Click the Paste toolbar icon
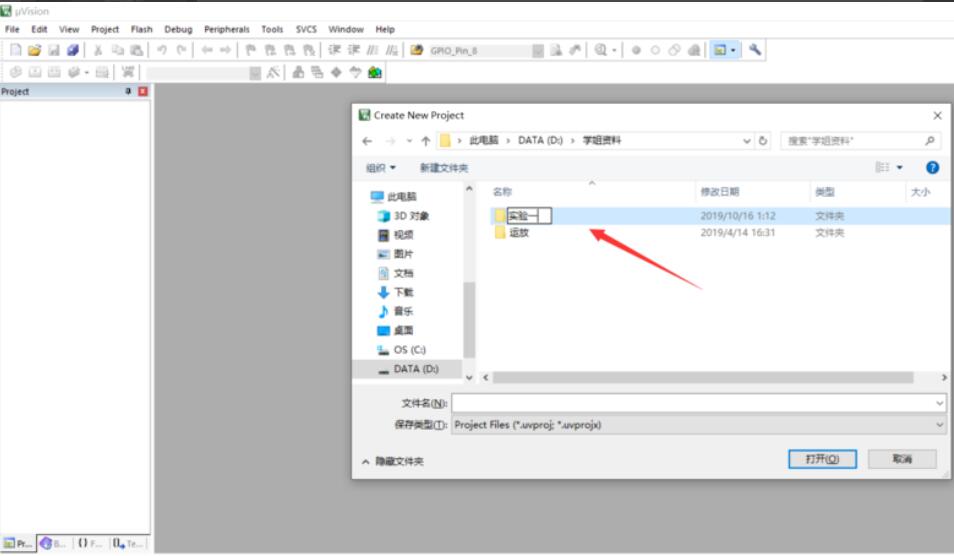Image resolution: width=954 pixels, height=556 pixels. coord(137,50)
